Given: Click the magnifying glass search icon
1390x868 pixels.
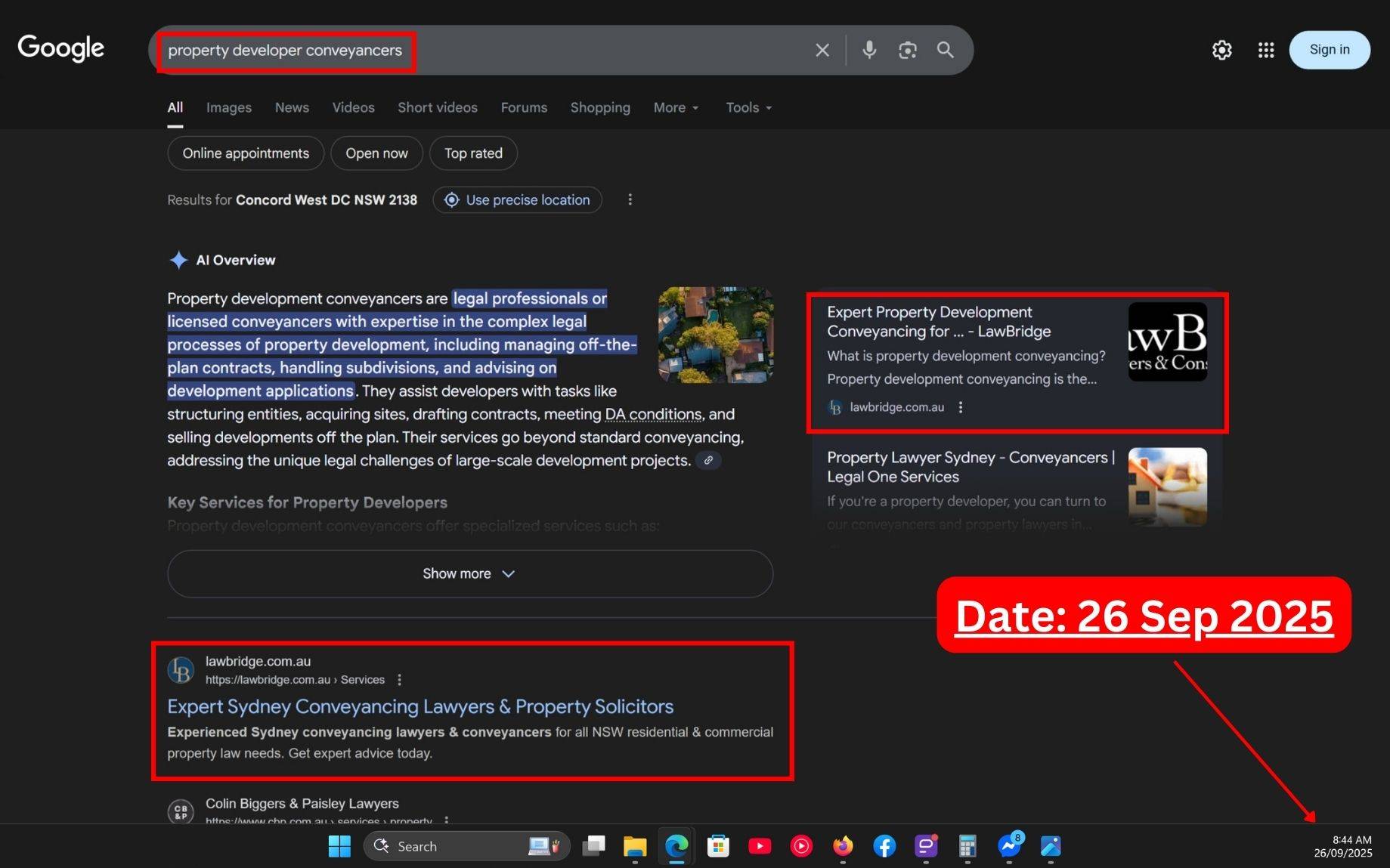Looking at the screenshot, I should point(945,50).
